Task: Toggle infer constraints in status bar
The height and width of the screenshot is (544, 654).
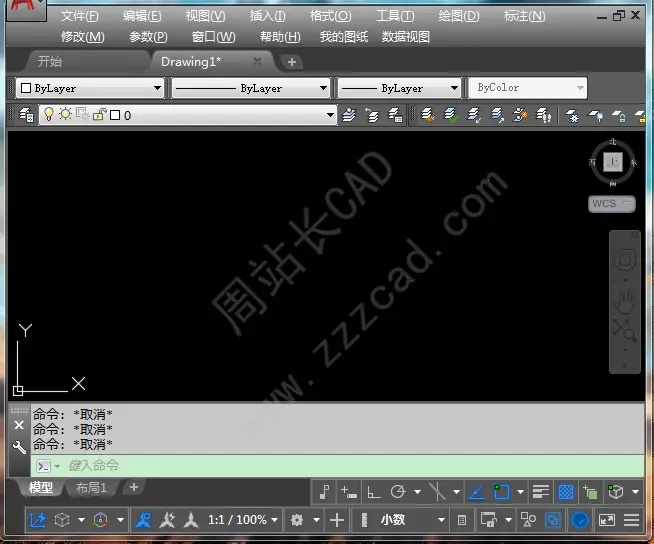Action: coord(324,492)
